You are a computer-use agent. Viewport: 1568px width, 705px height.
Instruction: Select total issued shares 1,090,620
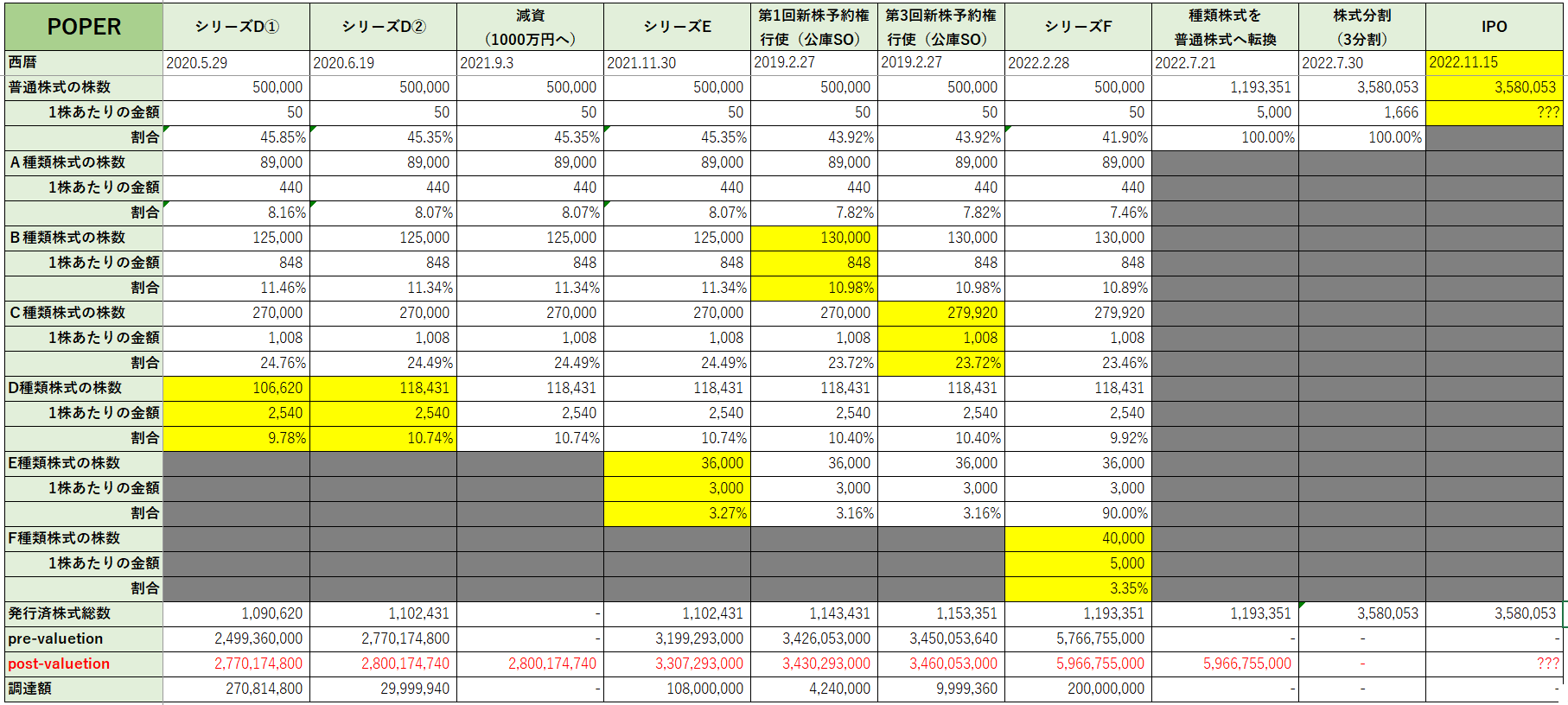point(236,613)
